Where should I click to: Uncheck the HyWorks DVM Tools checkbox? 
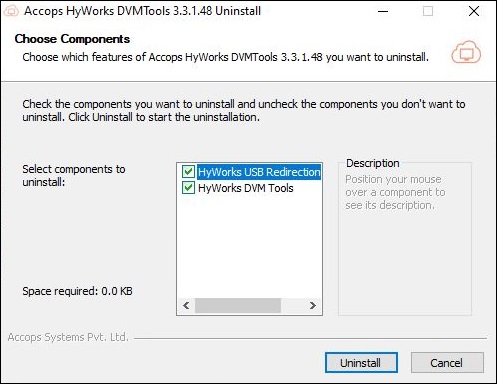[188, 188]
